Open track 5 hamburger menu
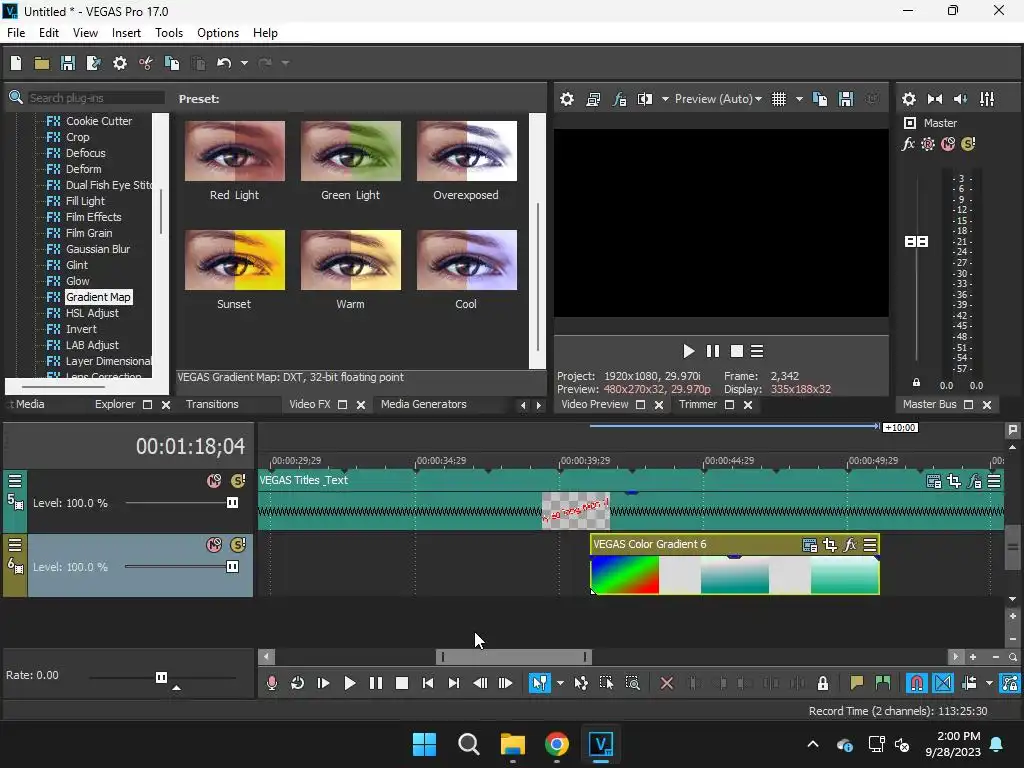 click(x=15, y=481)
